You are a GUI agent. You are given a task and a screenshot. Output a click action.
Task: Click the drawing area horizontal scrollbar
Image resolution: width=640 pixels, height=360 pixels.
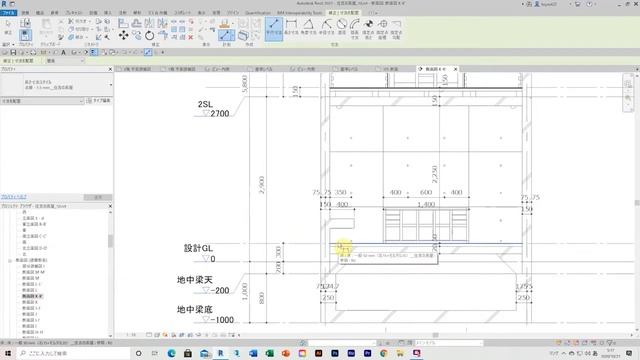pos(436,335)
